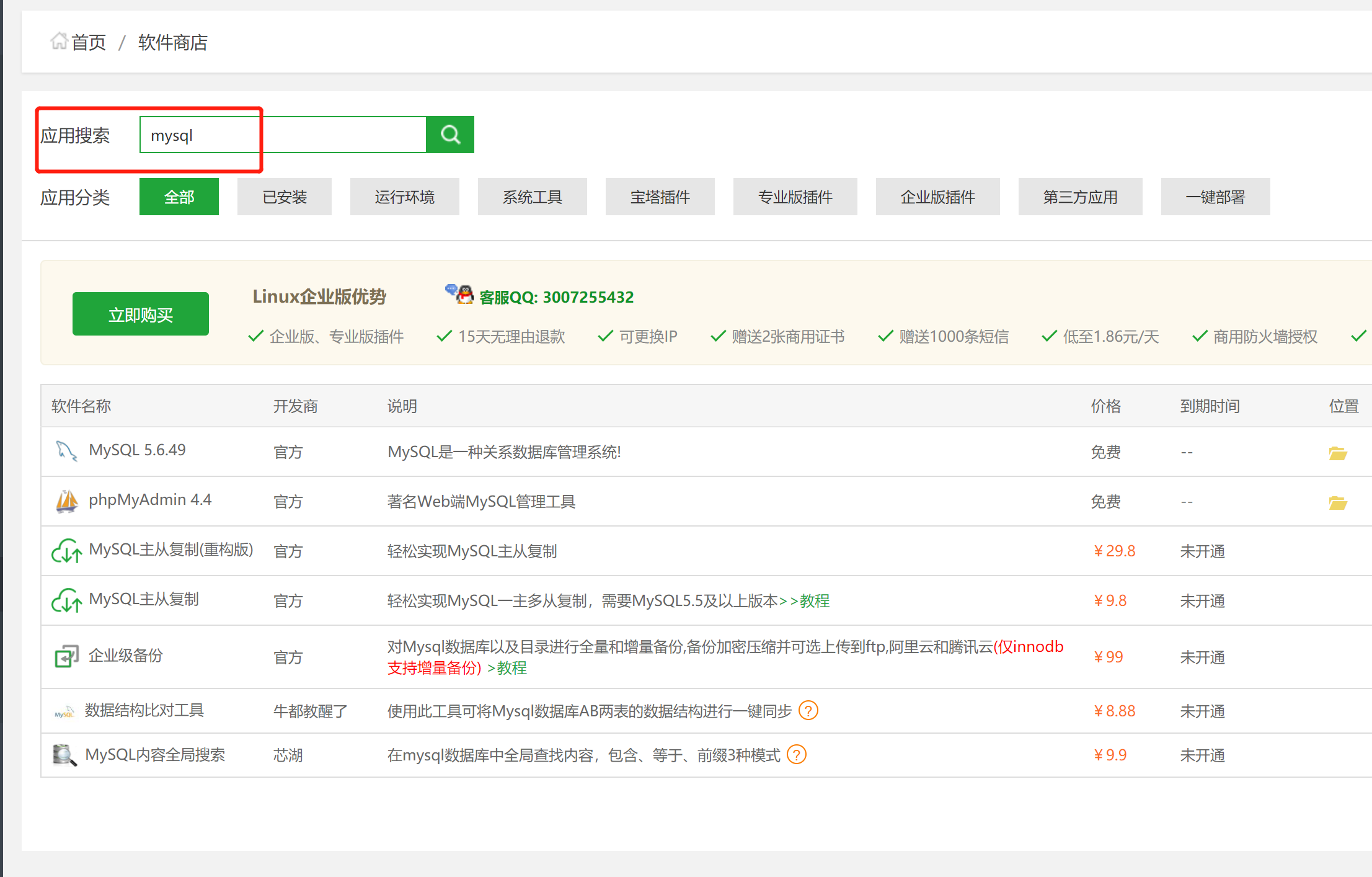Image resolution: width=1372 pixels, height=877 pixels.
Task: Switch to the 专业版插件 category
Action: point(795,197)
